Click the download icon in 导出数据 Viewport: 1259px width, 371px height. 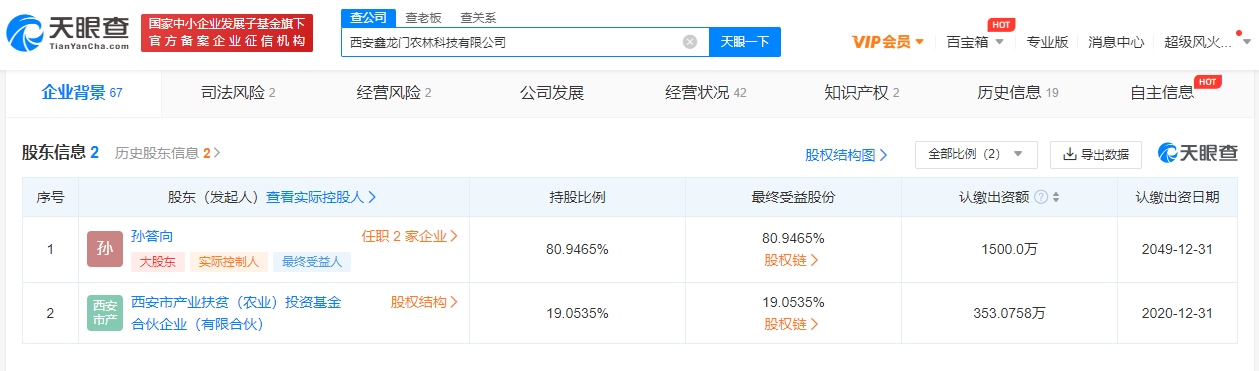[1069, 154]
